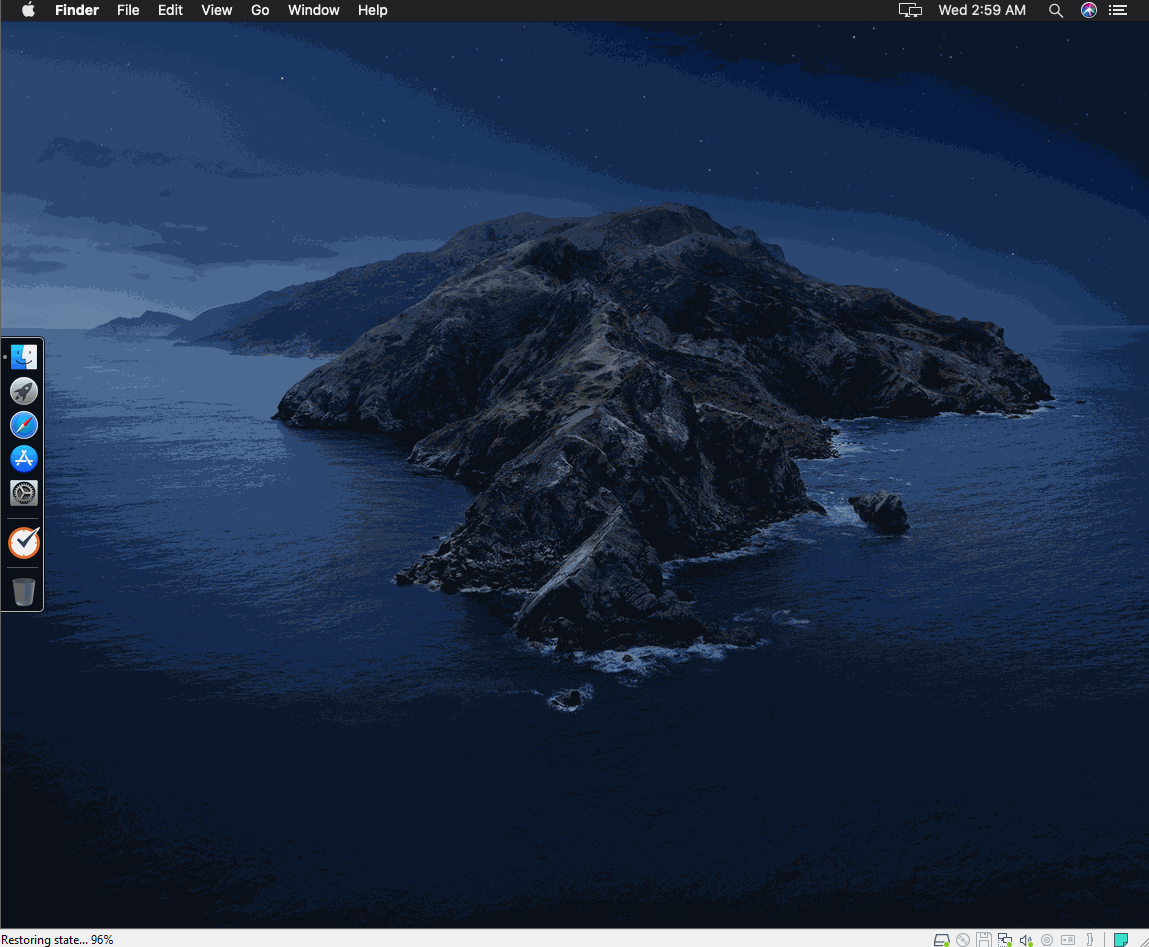Image resolution: width=1149 pixels, height=947 pixels.
Task: Open the Apple menu
Action: 27,10
